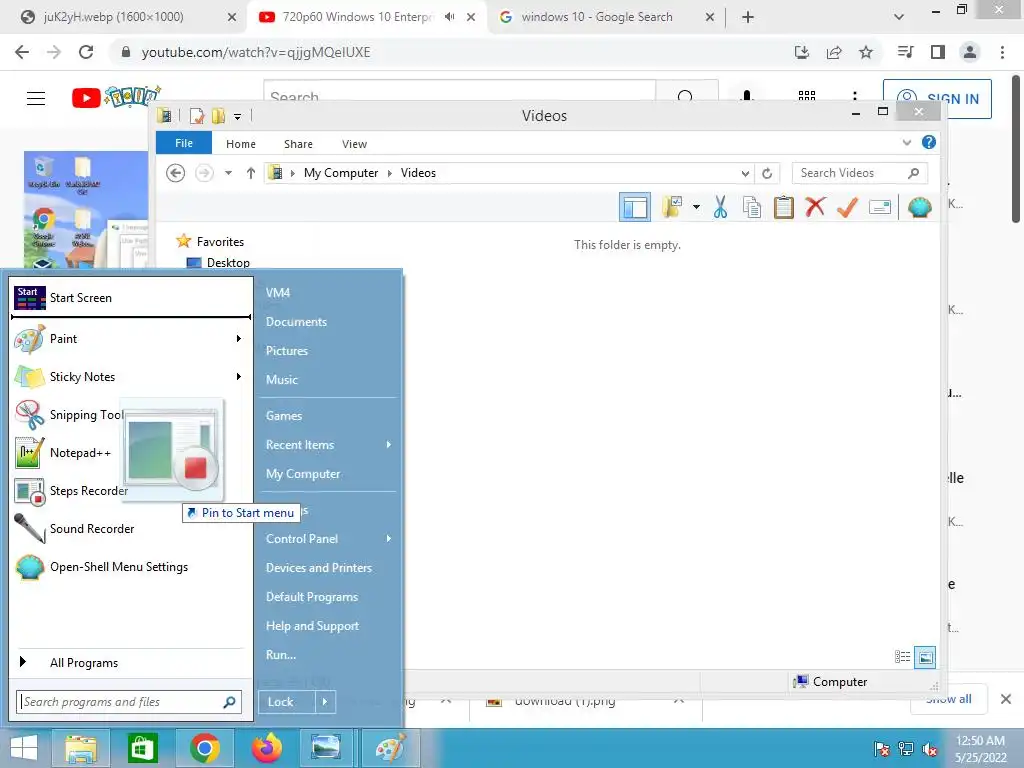Click Start Screen entry in Start menu
This screenshot has height=768, width=1024.
click(131, 298)
